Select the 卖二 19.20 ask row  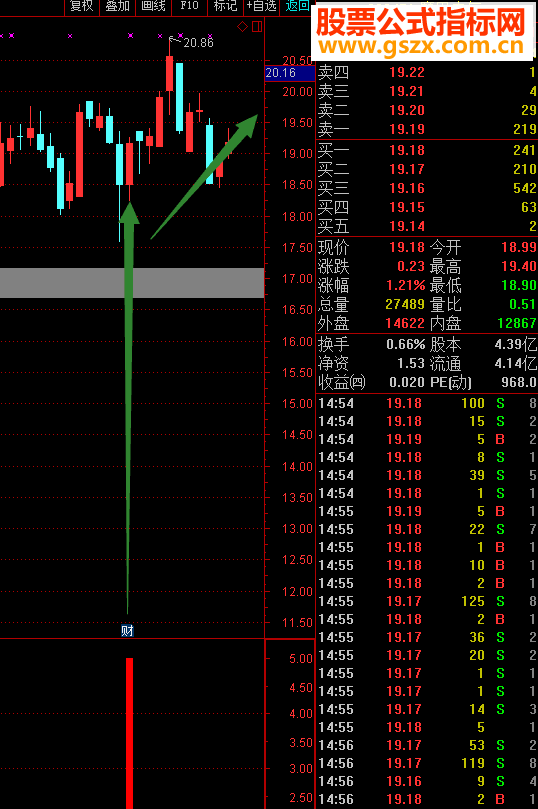pos(427,110)
